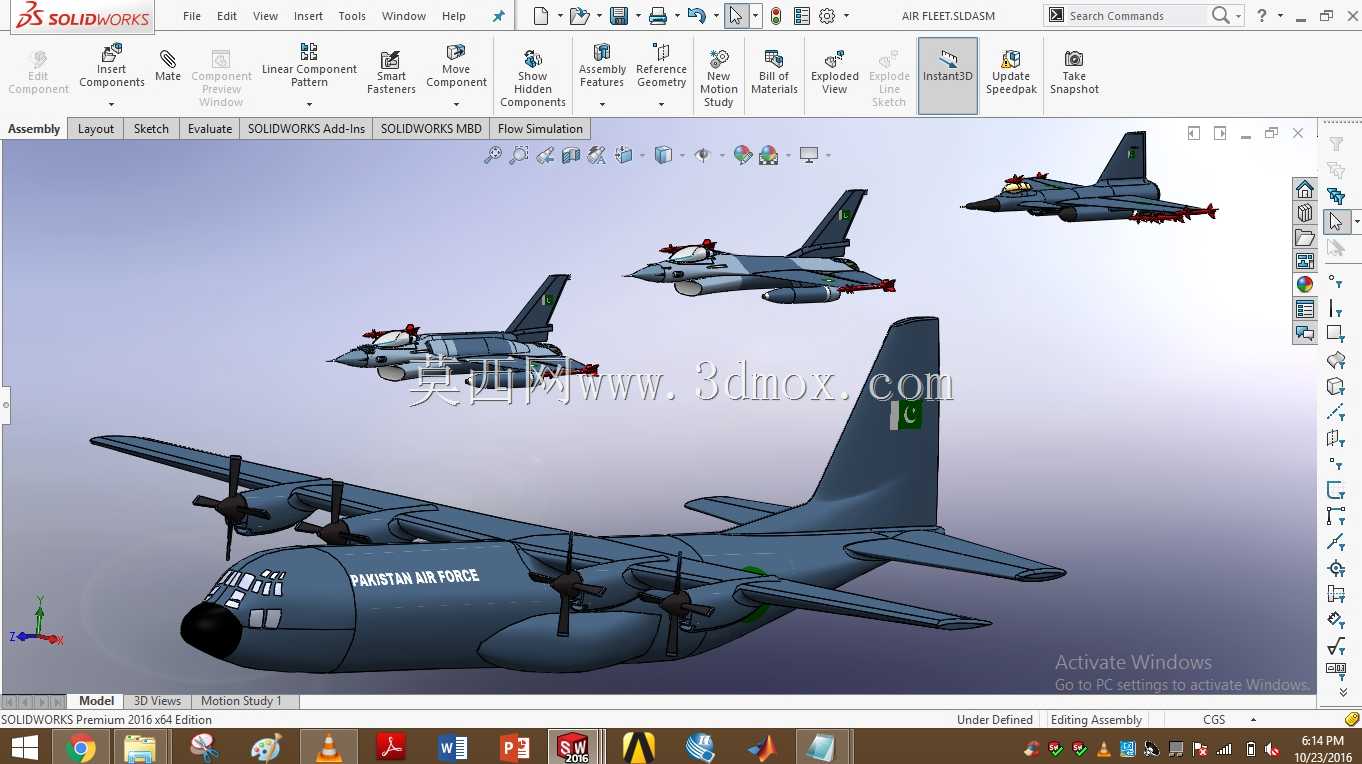This screenshot has height=764, width=1362.
Task: Expand the Reference Geometry dropdown arrow
Action: tap(661, 104)
